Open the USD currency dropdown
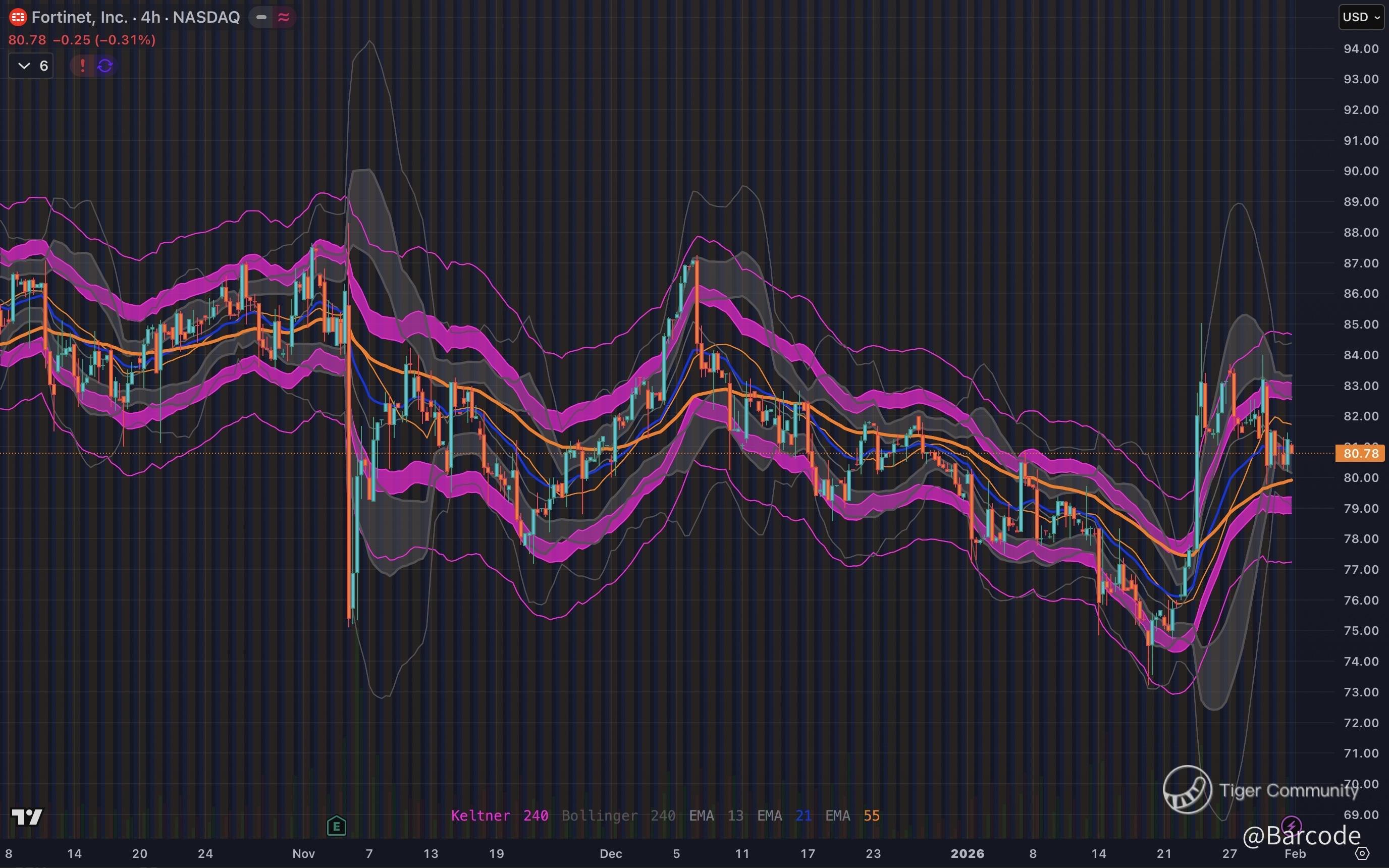 [1361, 17]
